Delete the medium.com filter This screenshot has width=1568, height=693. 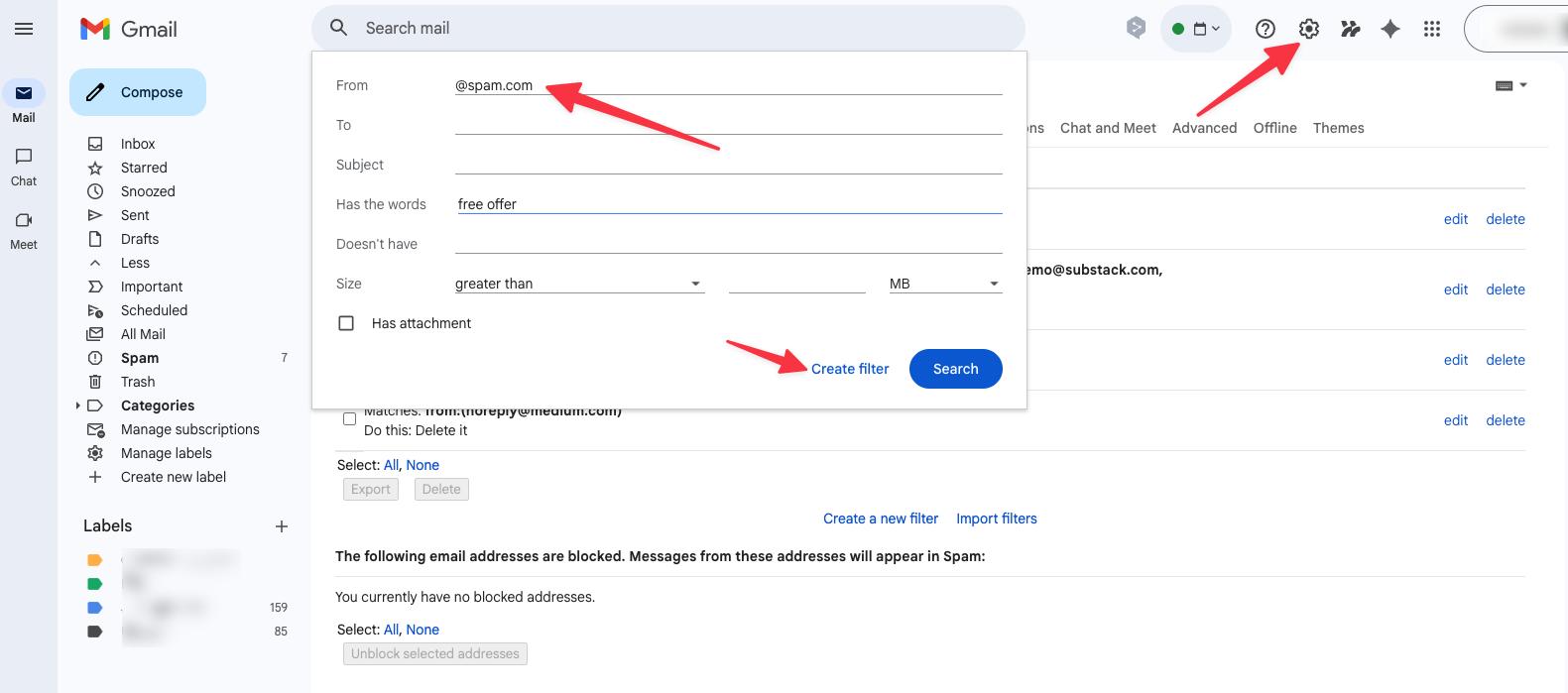pos(1506,420)
